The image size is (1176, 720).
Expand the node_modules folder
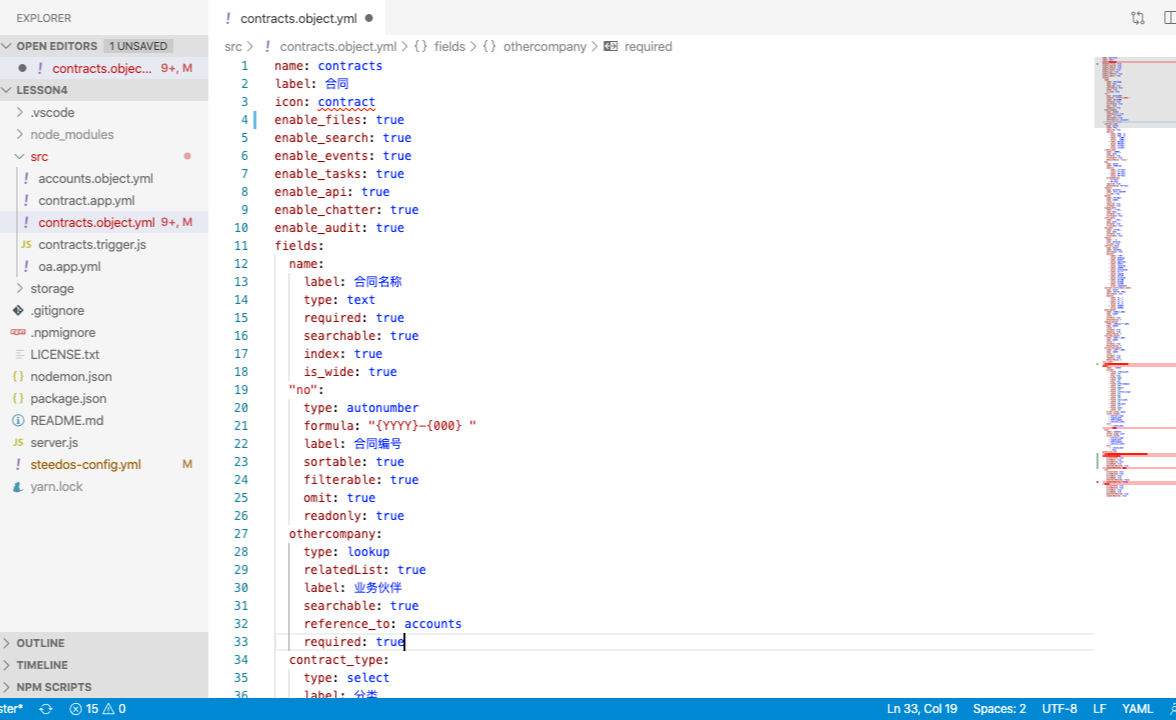(21, 134)
